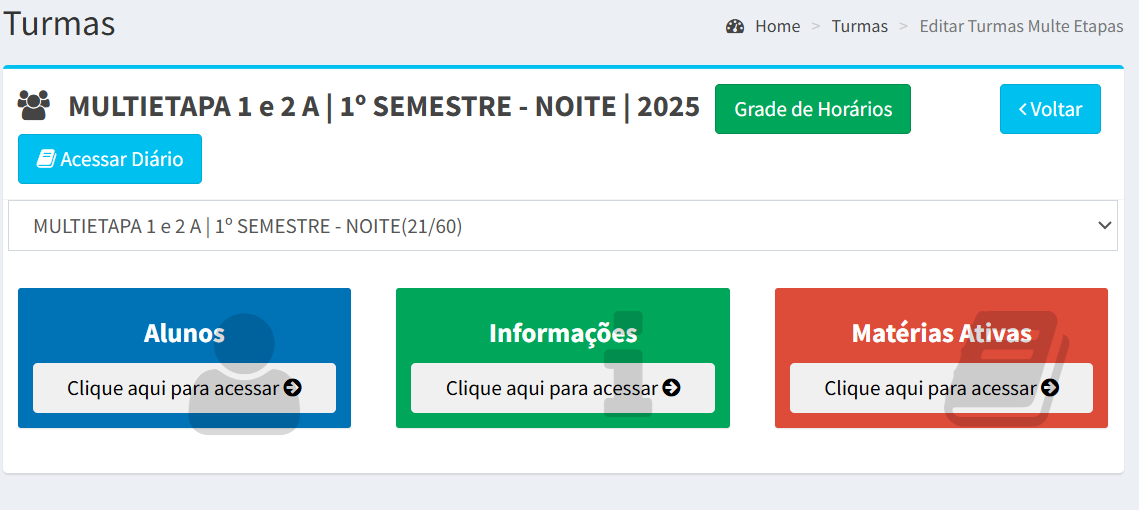Access Alunos via Clique aqui para acessar
The width and height of the screenshot is (1139, 510).
185,388
